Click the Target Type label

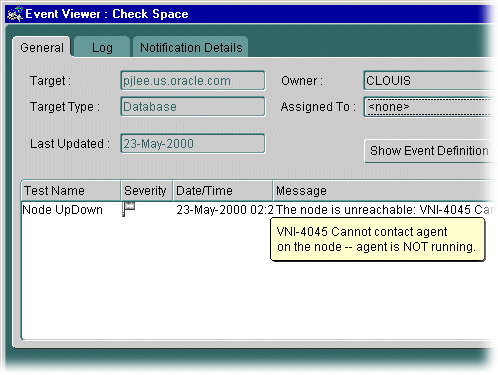[65, 107]
